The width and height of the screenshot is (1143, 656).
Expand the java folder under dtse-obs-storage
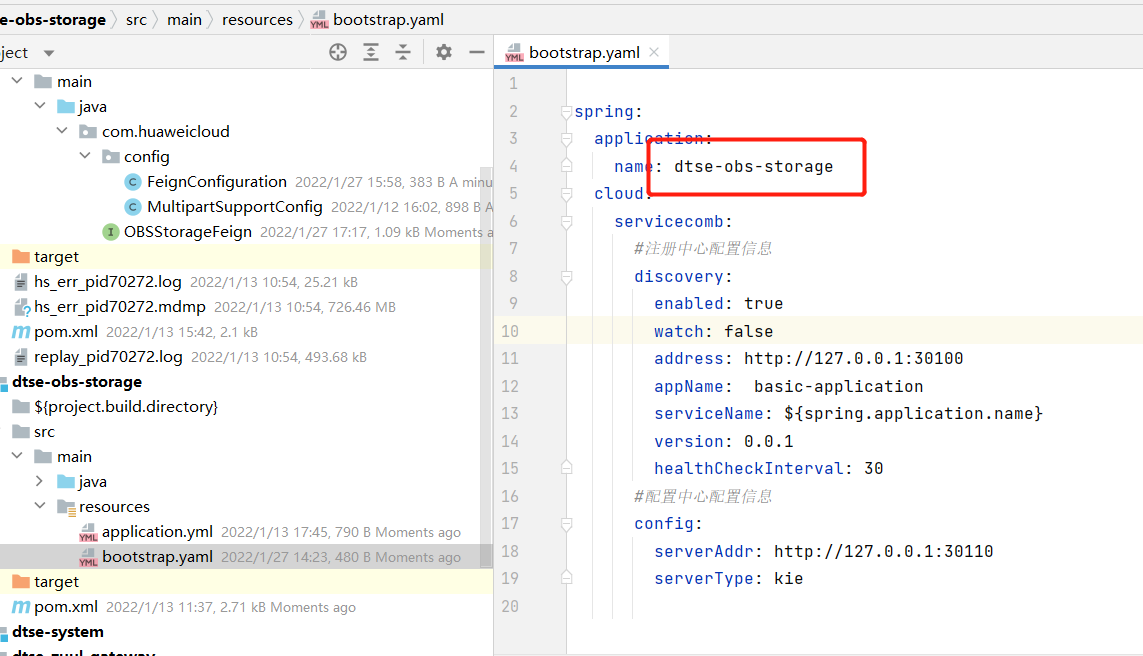pyautogui.click(x=40, y=482)
